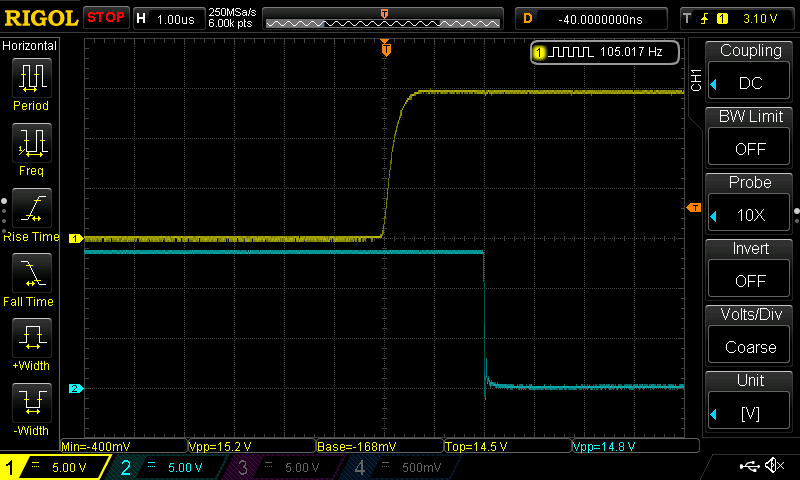Viewport: 800px width, 480px height.
Task: Select the Freq measurement icon
Action: tap(31, 147)
